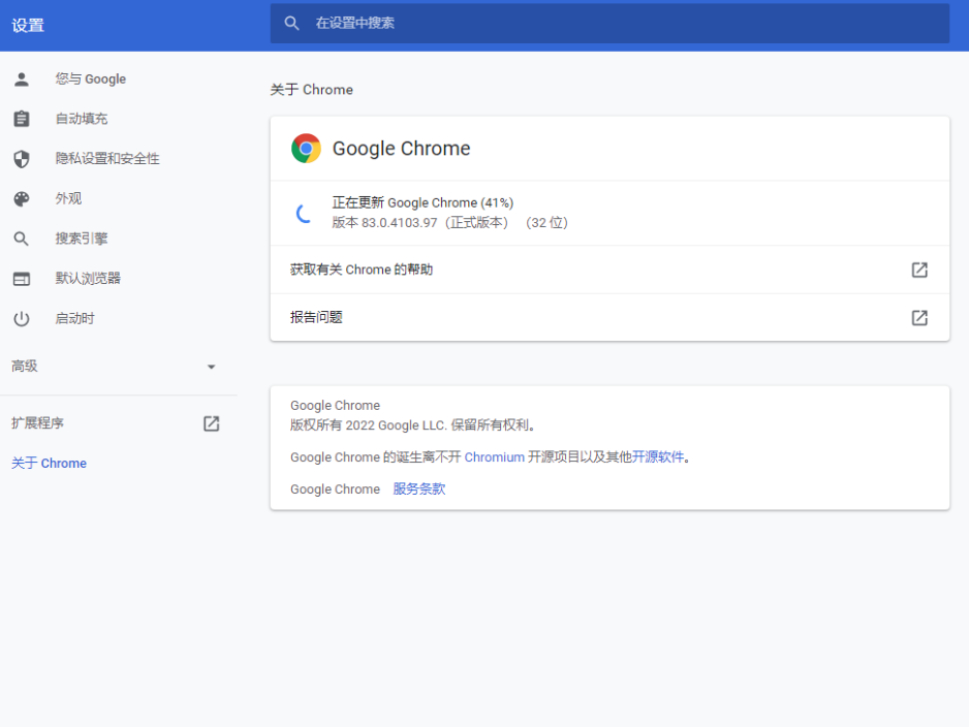Open the 服务条款 link
This screenshot has width=969, height=727.
point(419,489)
